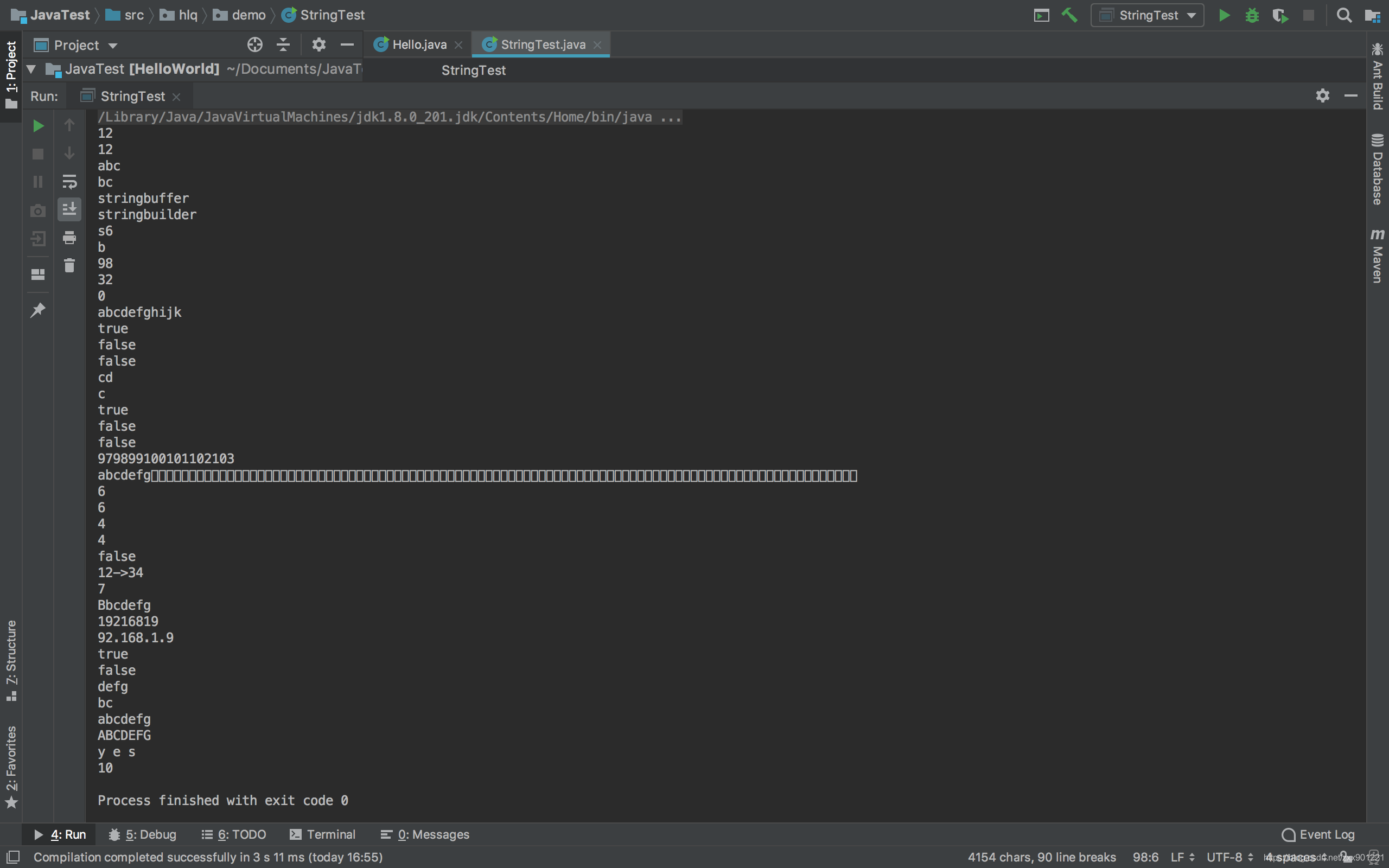Click the Build project hammer icon
This screenshot has width=1389, height=868.
coord(1069,15)
